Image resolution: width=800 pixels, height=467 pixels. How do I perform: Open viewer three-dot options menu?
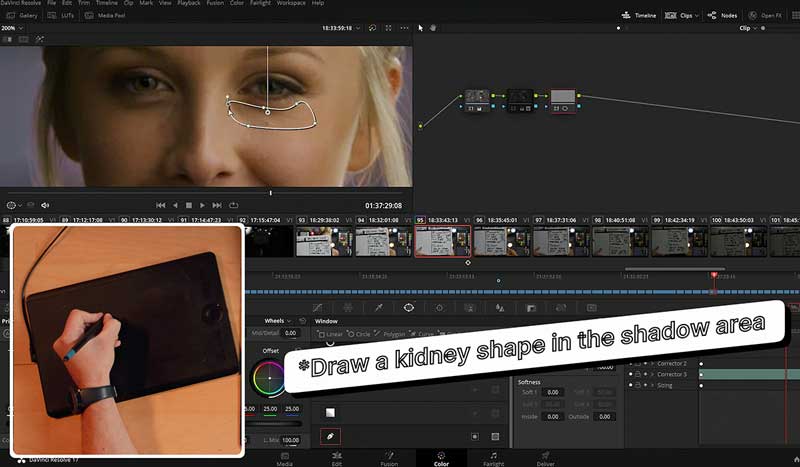pyautogui.click(x=405, y=28)
